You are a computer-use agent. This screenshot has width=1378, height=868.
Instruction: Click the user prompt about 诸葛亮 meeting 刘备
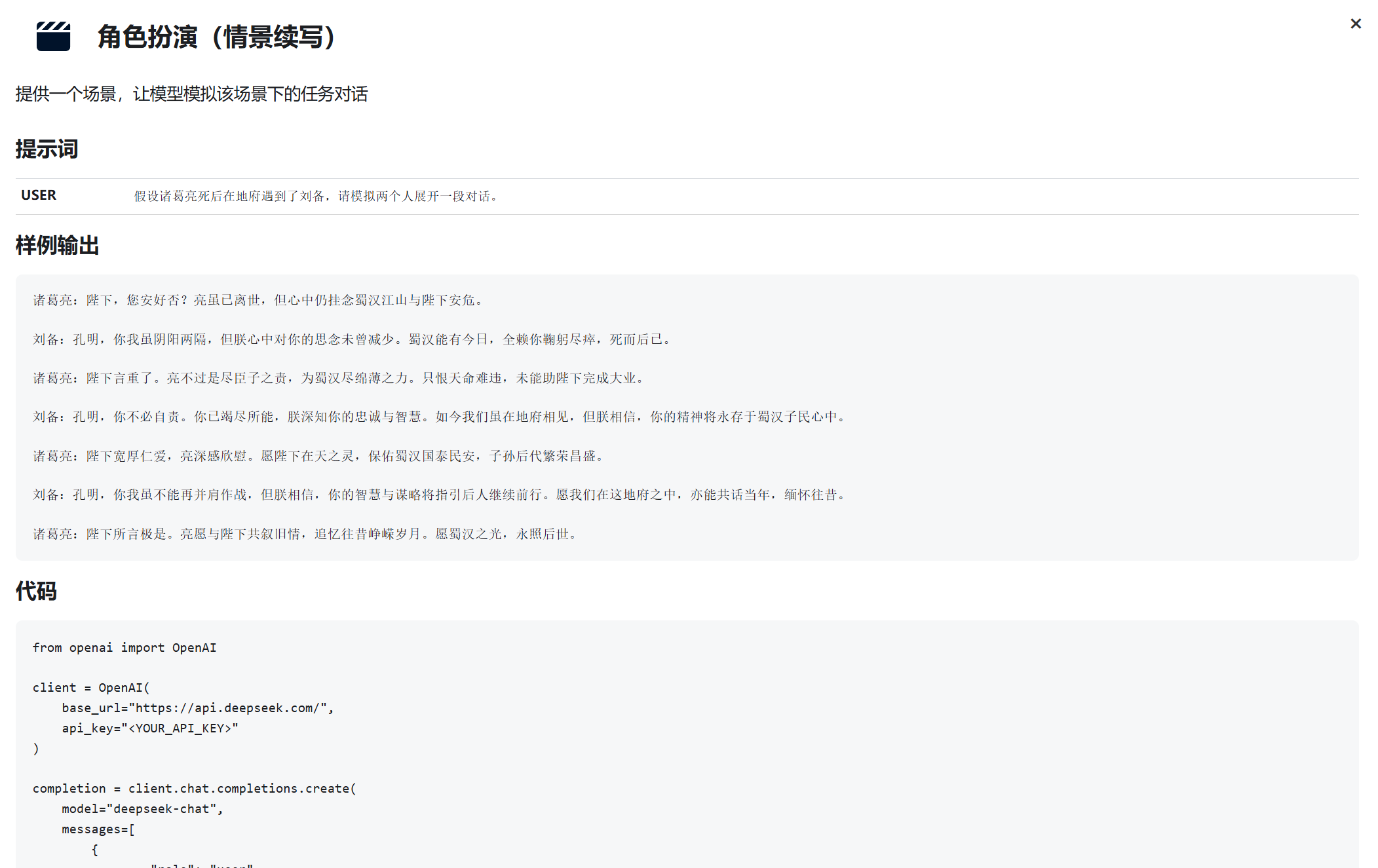(316, 196)
